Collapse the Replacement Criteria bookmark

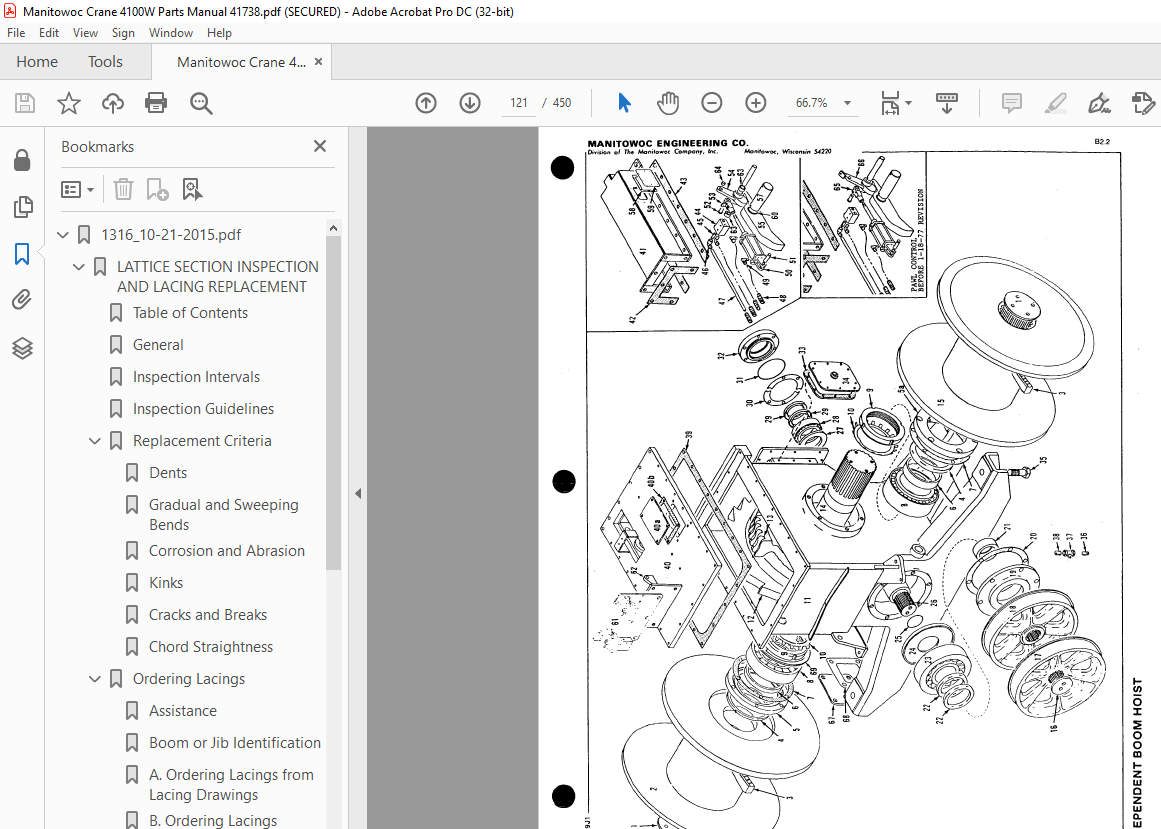95,440
